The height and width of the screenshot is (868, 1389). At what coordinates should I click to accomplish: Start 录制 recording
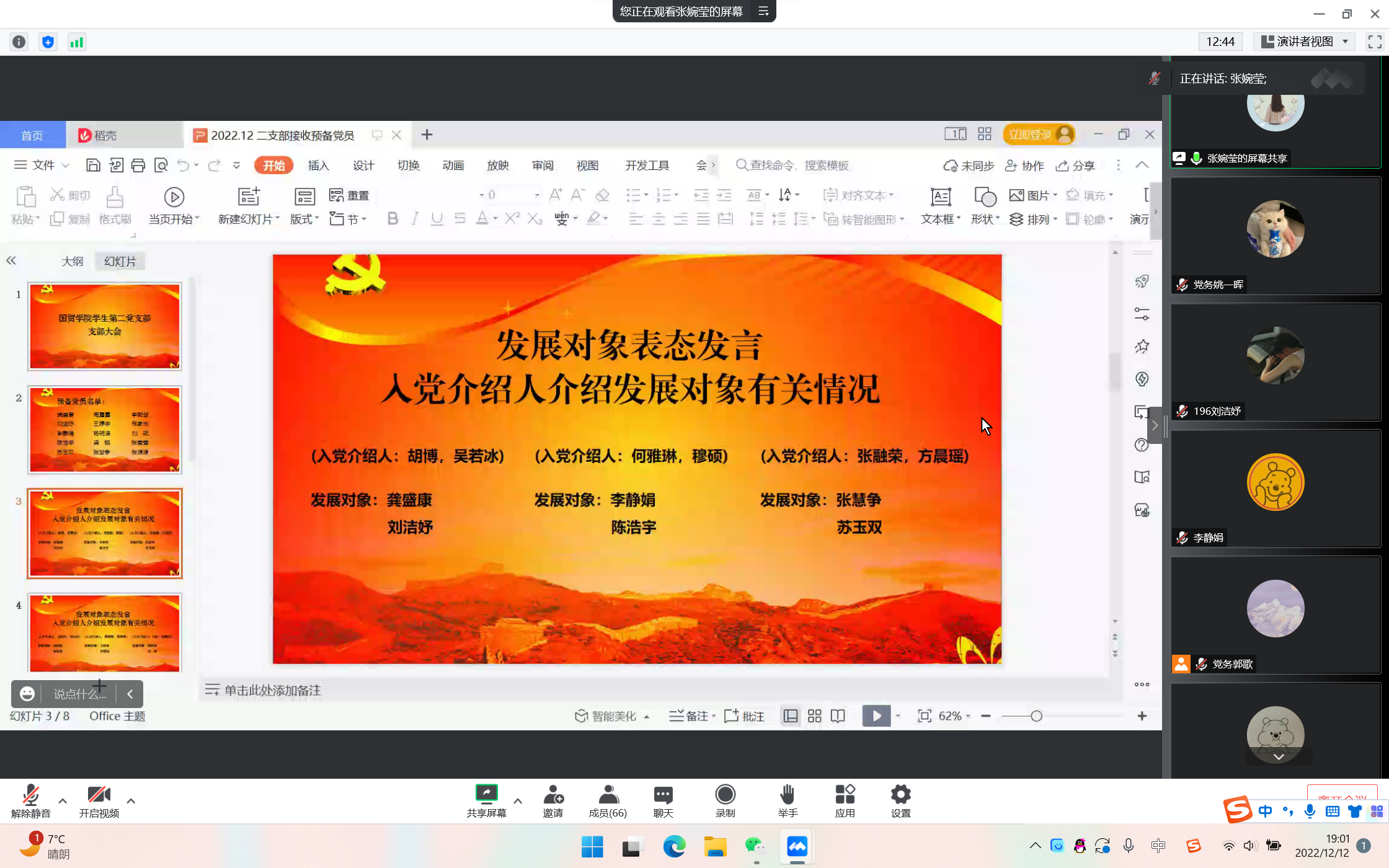tap(725, 801)
